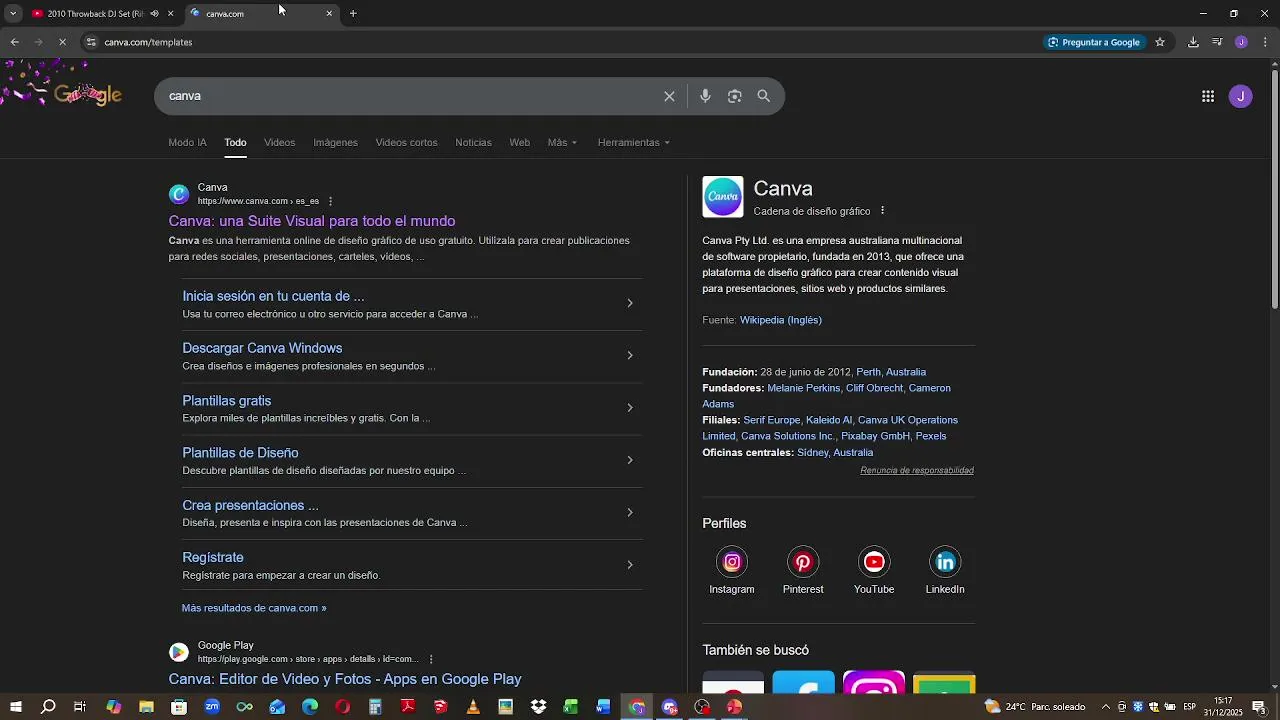The height and width of the screenshot is (720, 1280).
Task: Open Canva's Instagram profile
Action: (732, 562)
